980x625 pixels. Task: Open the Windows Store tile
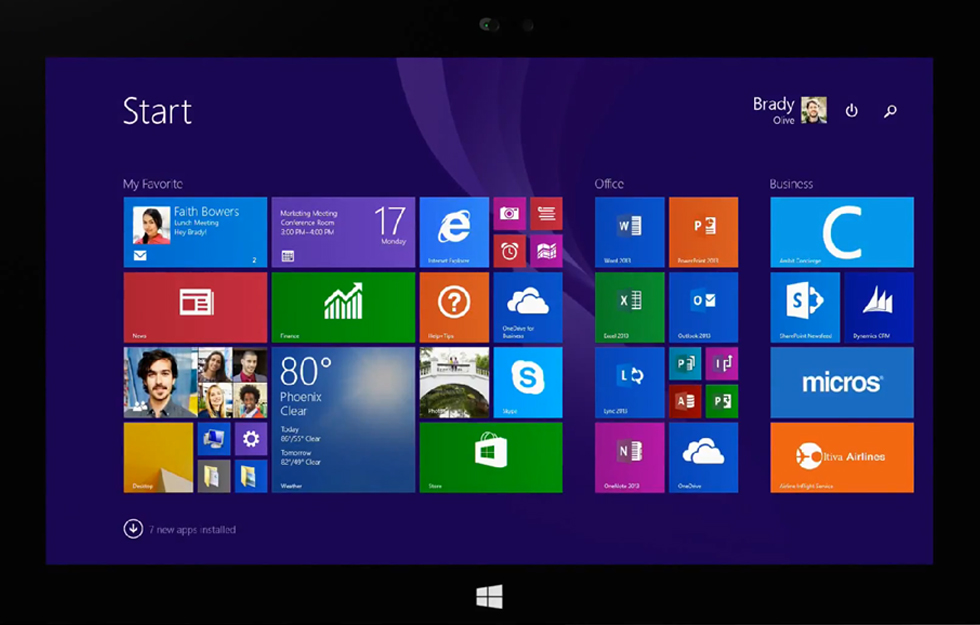[490, 457]
